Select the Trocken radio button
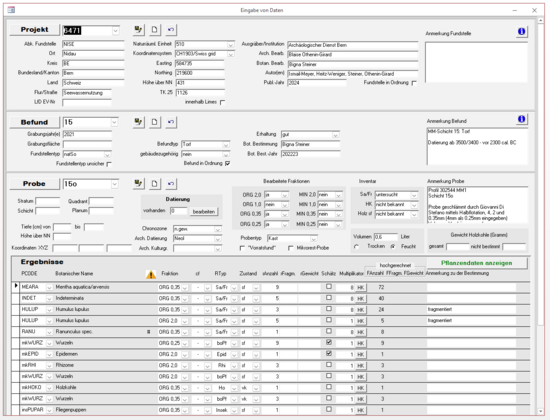This screenshot has width=550, height=420. coord(357,247)
